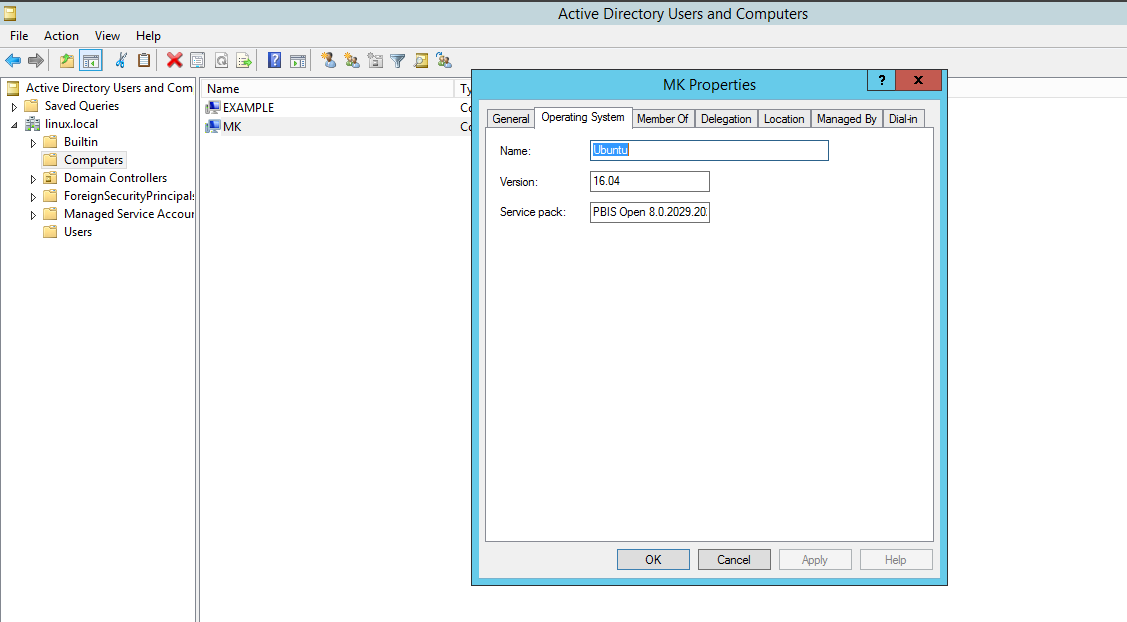Expand the Builtin container in the tree
This screenshot has width=1127, height=622.
pyautogui.click(x=31, y=141)
